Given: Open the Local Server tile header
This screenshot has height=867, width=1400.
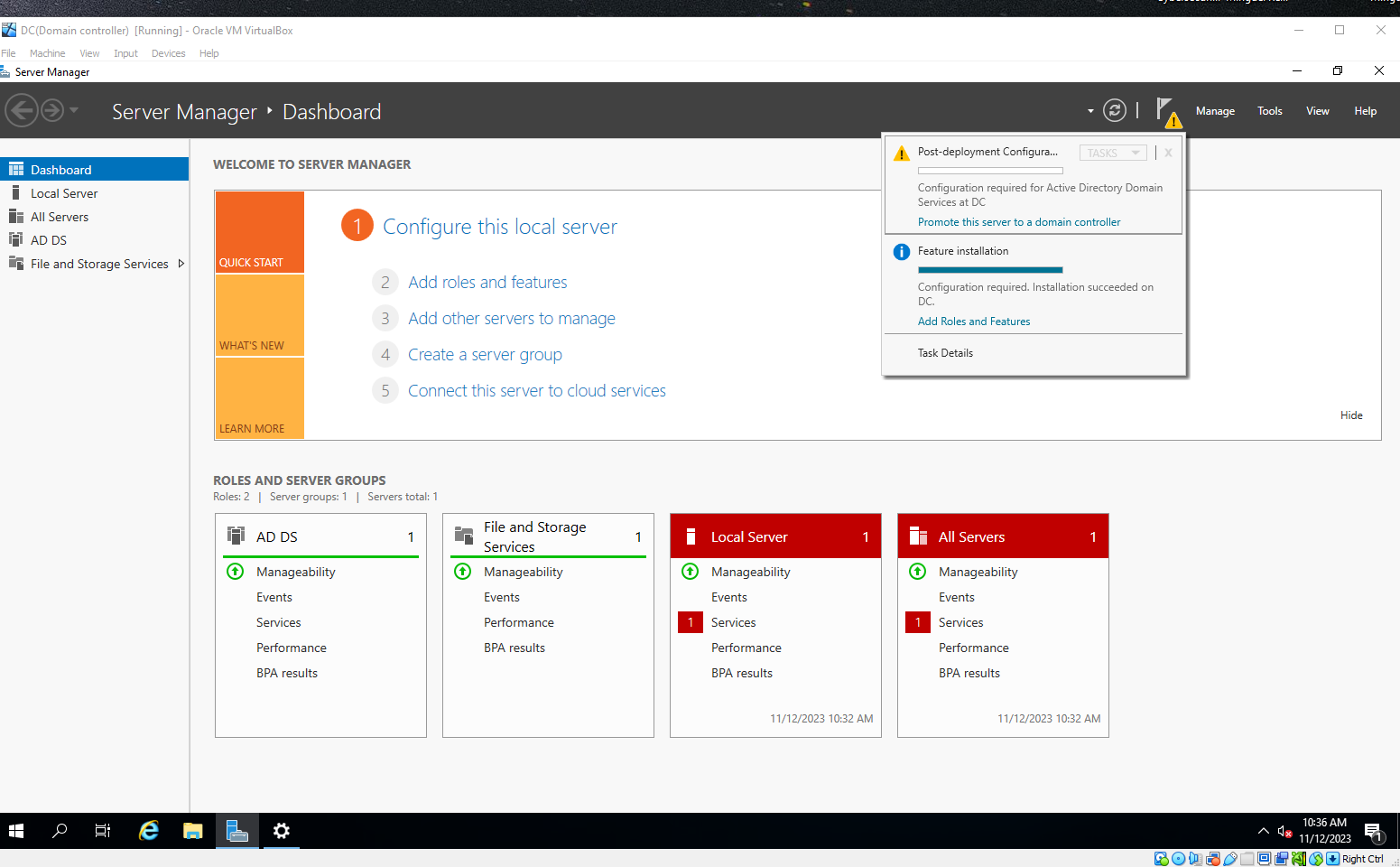Looking at the screenshot, I should 775,536.
